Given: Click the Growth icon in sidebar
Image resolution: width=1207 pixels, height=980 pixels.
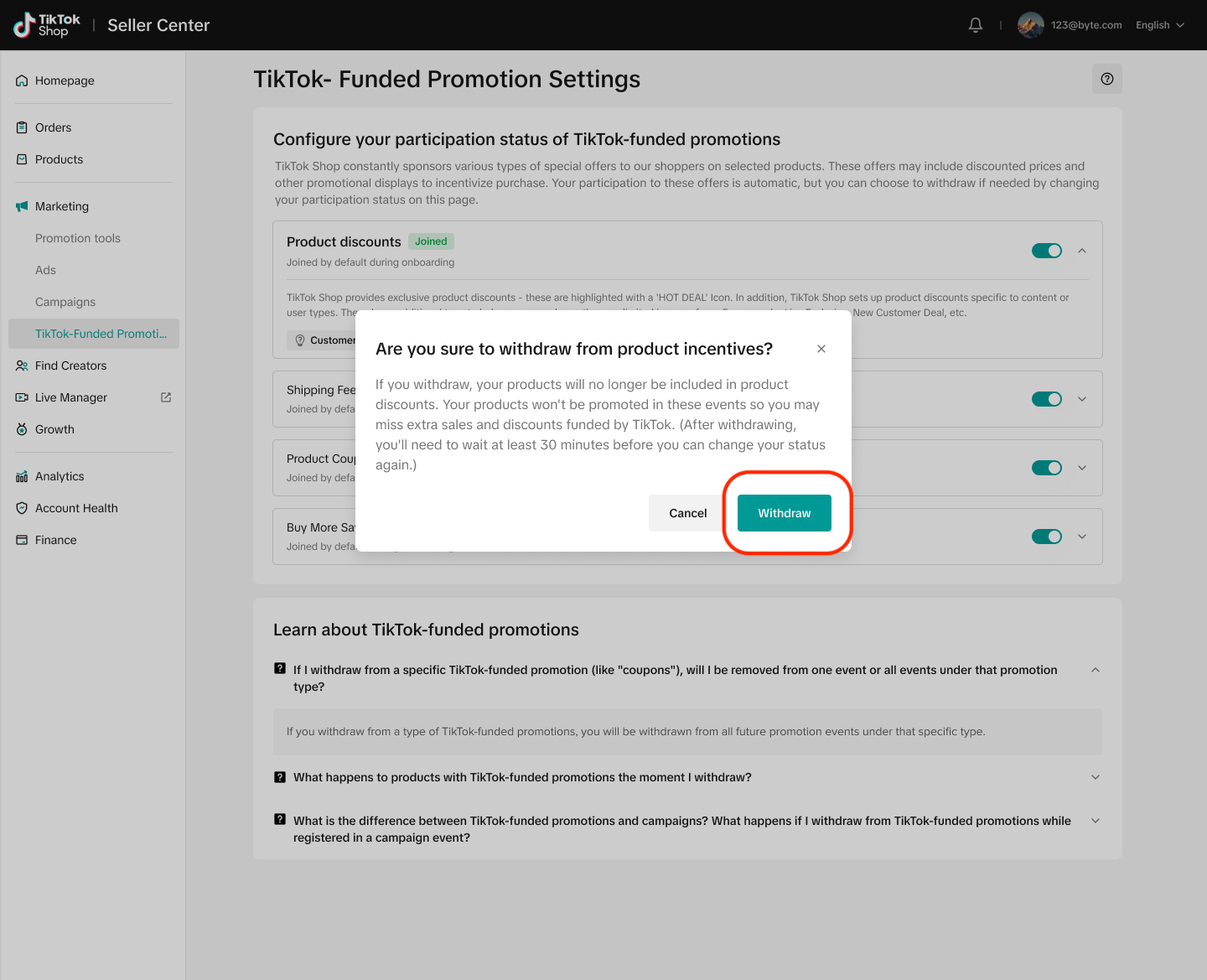Looking at the screenshot, I should point(22,429).
